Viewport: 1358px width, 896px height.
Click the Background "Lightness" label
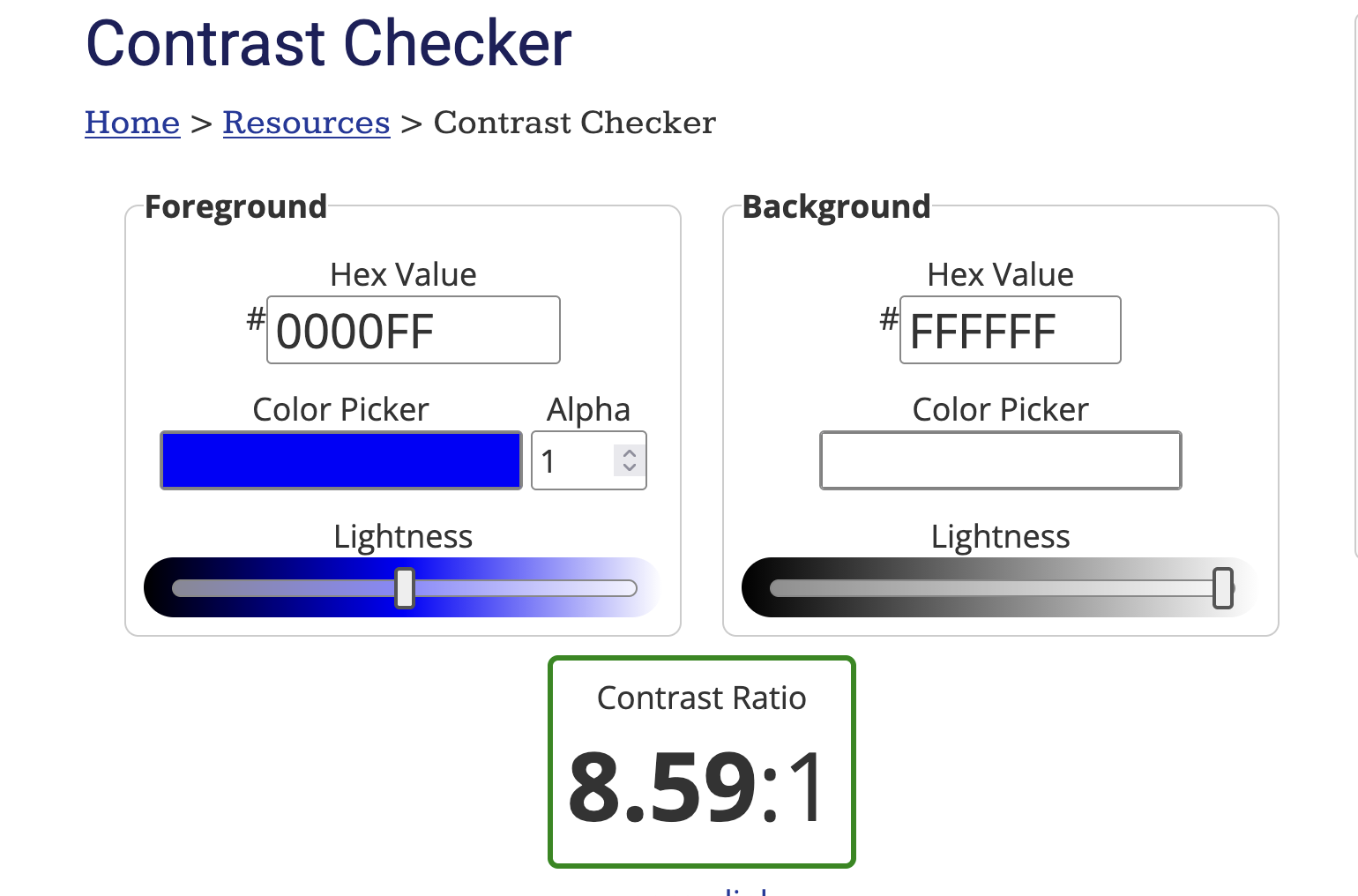click(x=1000, y=537)
